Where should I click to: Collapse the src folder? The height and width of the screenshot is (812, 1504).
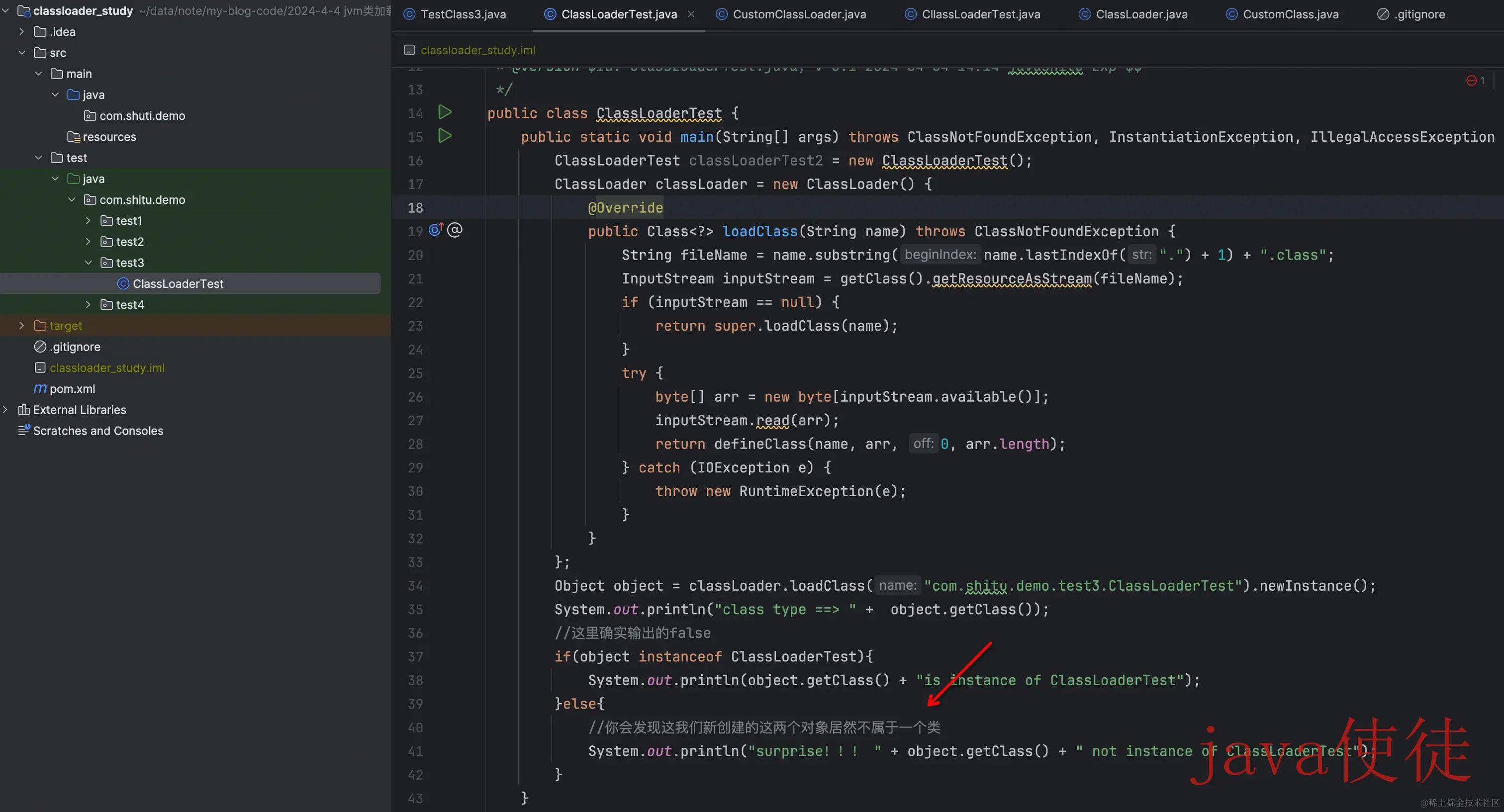coord(22,53)
